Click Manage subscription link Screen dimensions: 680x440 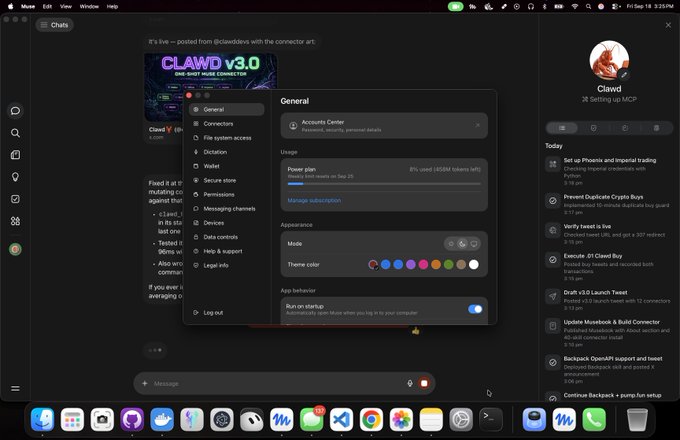point(314,200)
